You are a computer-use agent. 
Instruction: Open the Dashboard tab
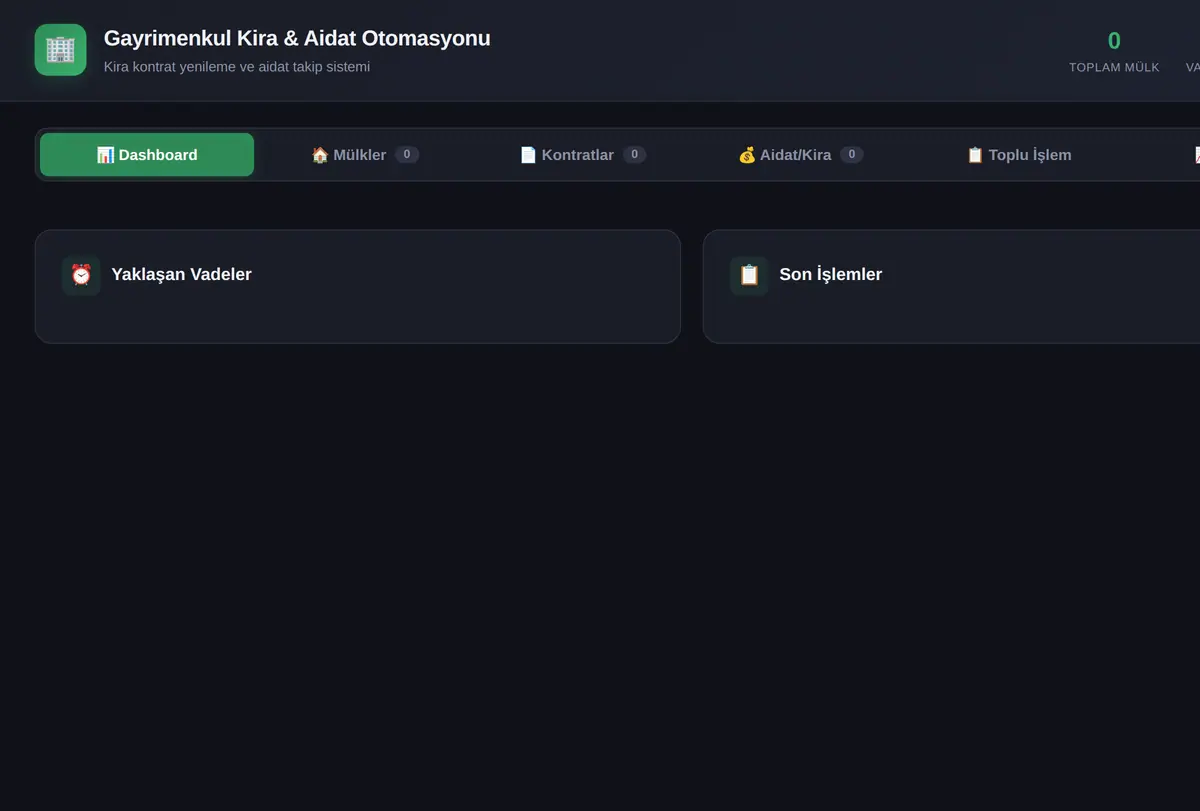tap(147, 155)
